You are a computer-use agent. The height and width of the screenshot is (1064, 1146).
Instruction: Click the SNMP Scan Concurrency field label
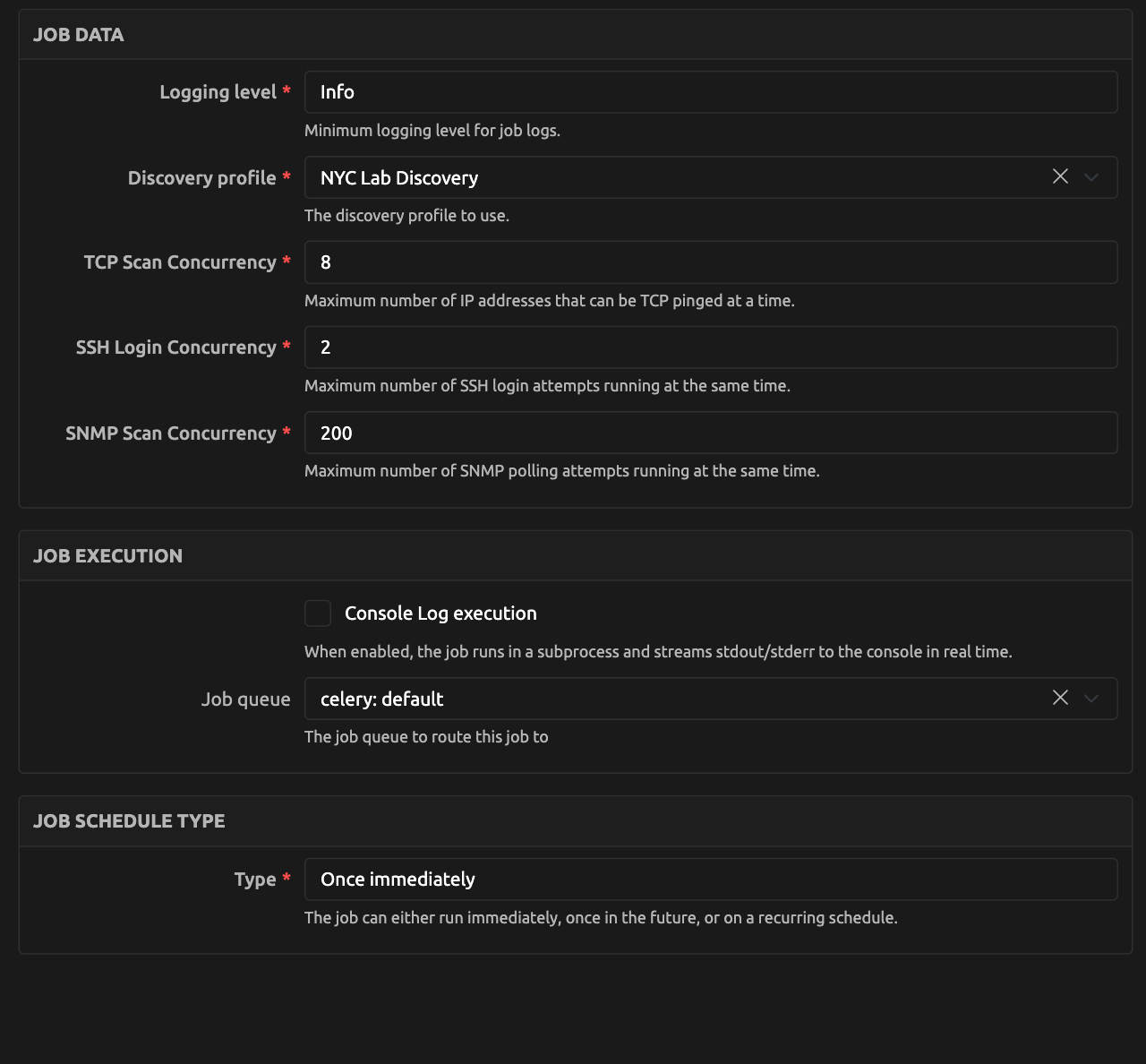[x=171, y=433]
